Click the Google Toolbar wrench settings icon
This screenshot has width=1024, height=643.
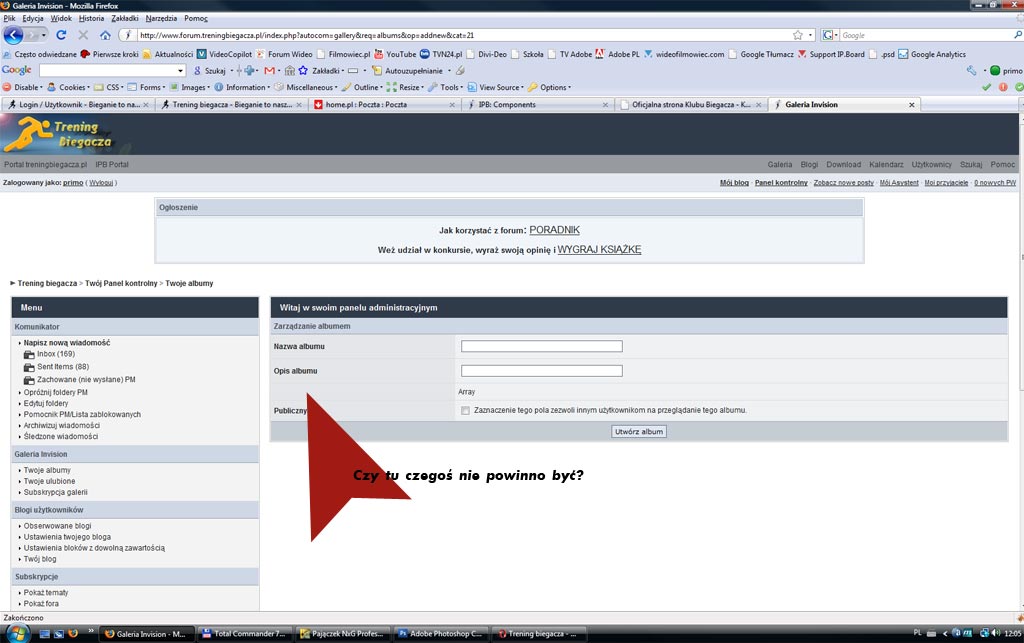click(x=971, y=71)
